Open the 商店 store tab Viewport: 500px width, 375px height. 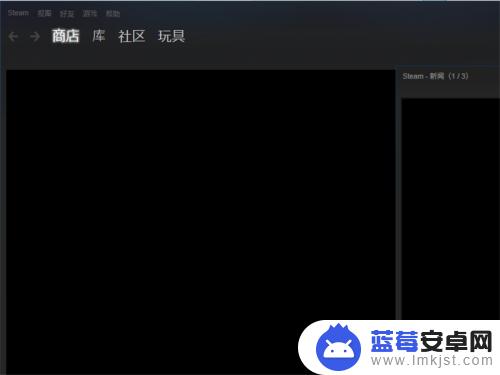[66, 36]
